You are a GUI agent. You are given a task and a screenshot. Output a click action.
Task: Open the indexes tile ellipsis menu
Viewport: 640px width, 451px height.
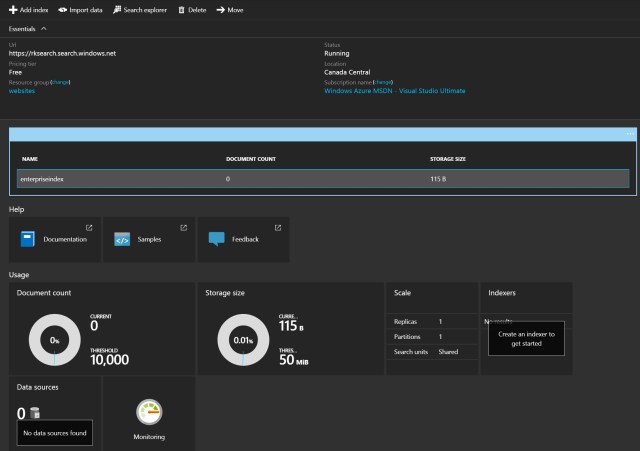[630, 134]
